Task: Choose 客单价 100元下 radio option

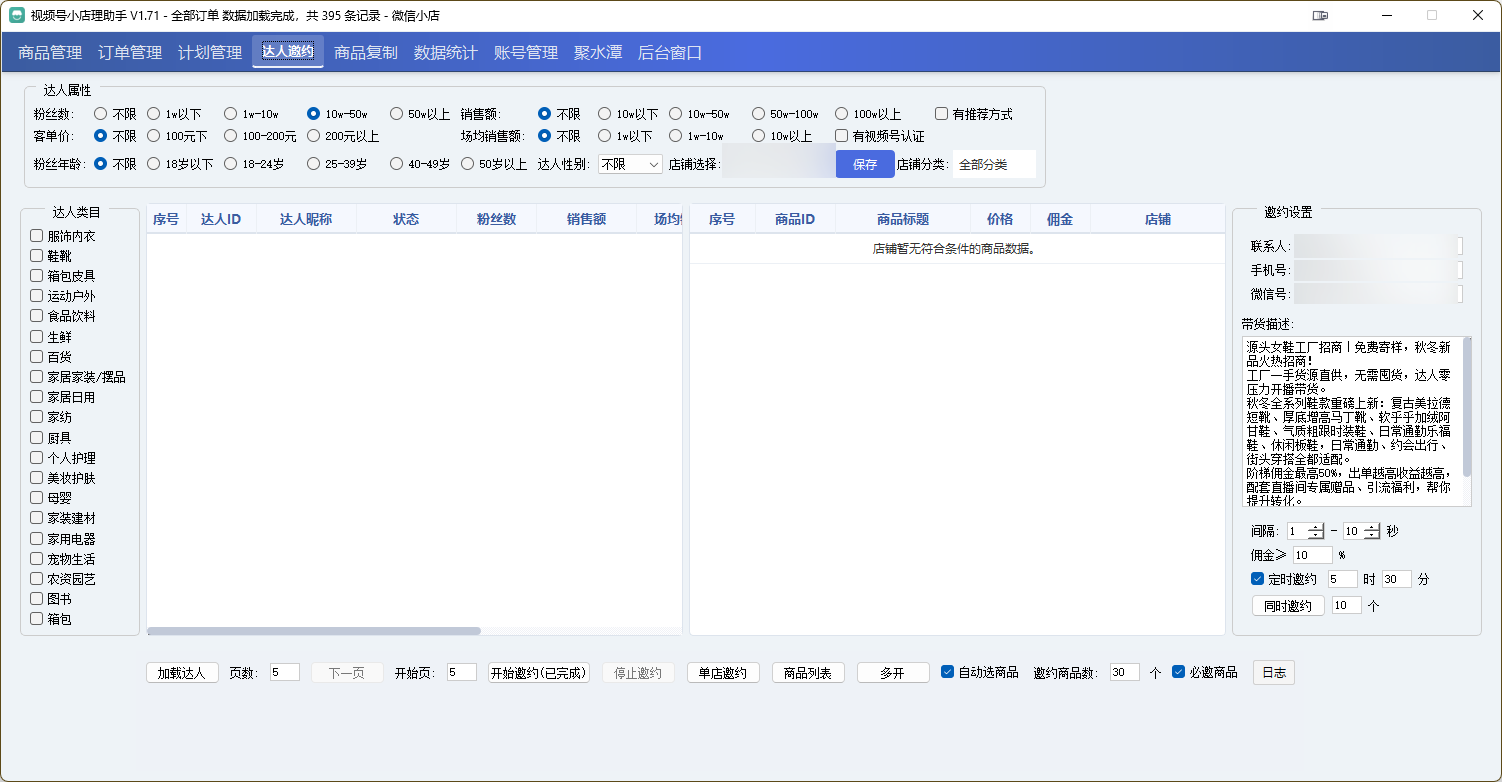Action: [x=154, y=136]
